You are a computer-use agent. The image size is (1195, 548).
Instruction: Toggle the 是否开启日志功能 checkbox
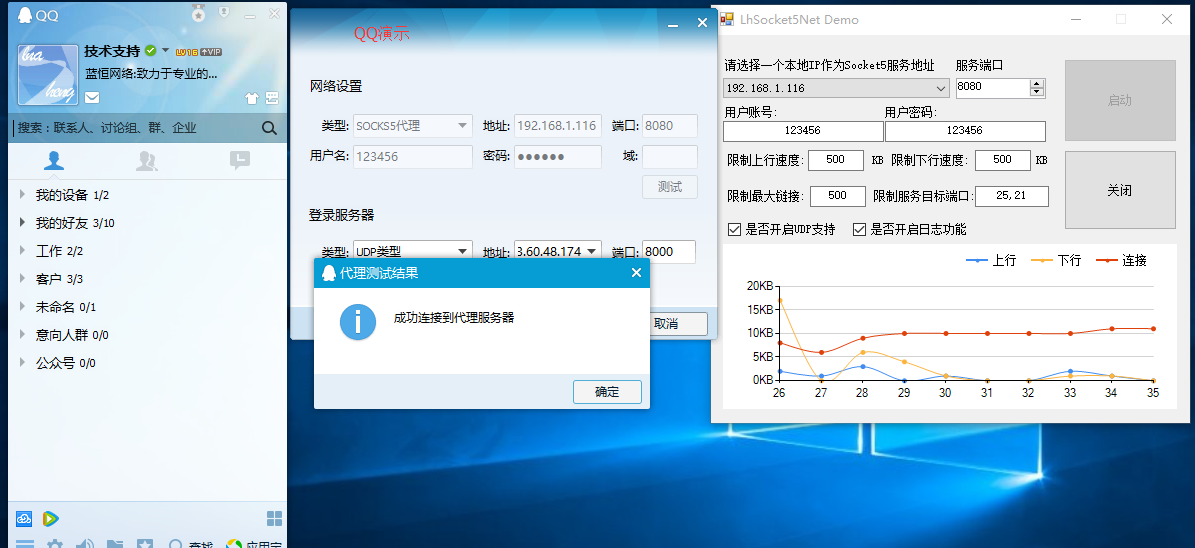(x=859, y=229)
